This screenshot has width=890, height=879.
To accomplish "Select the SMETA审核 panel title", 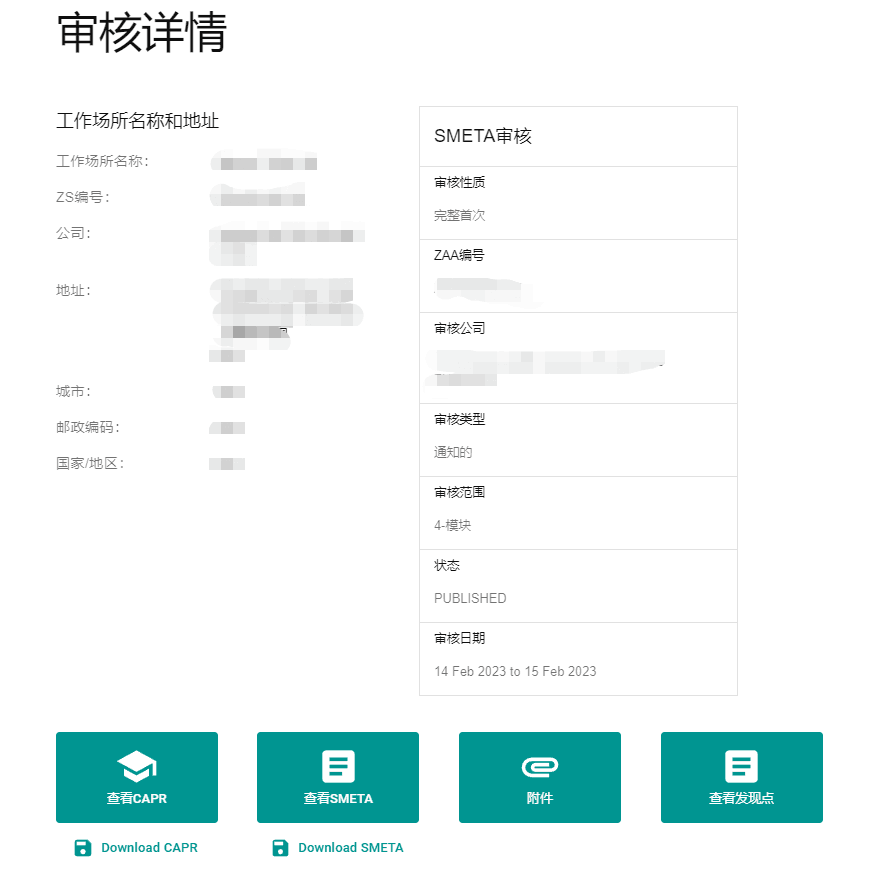I will tap(482, 136).
